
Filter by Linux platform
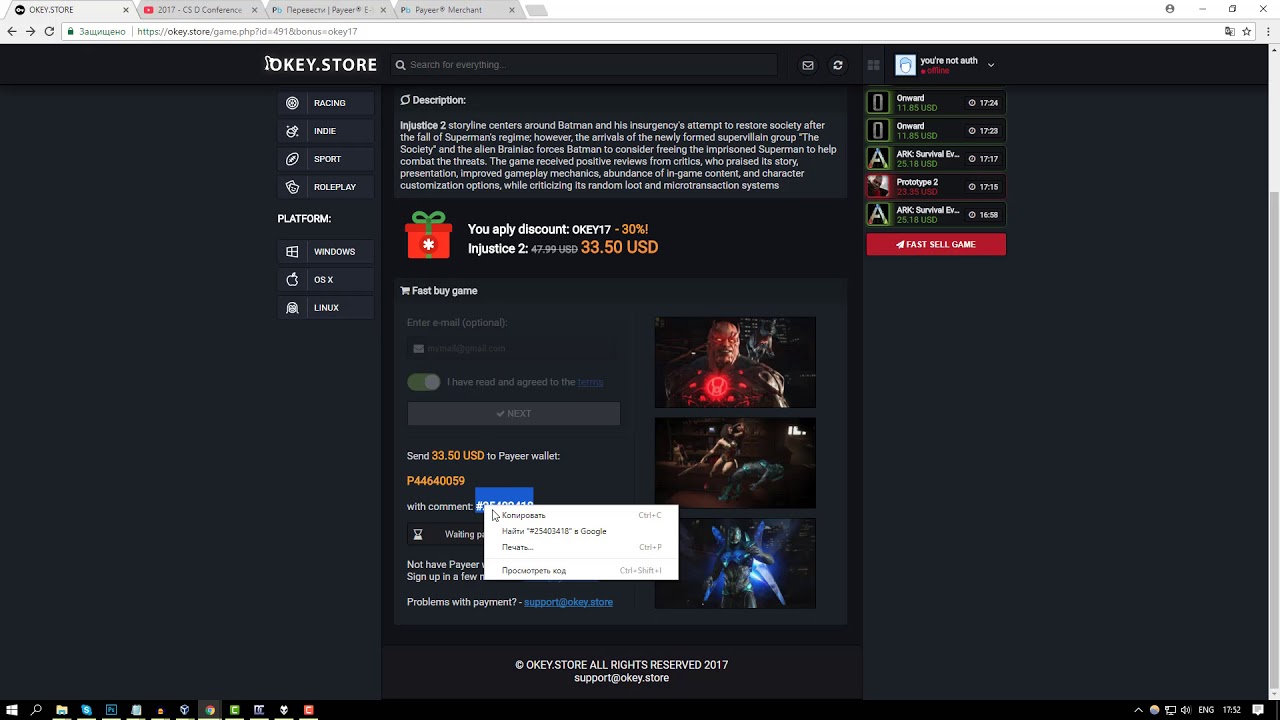coord(326,308)
